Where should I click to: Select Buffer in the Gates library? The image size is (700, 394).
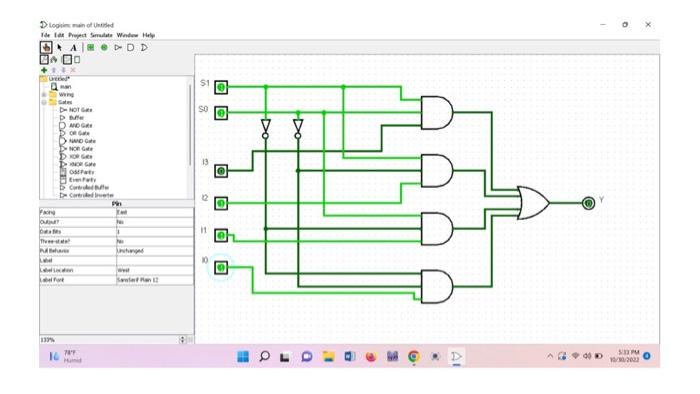pos(71,118)
